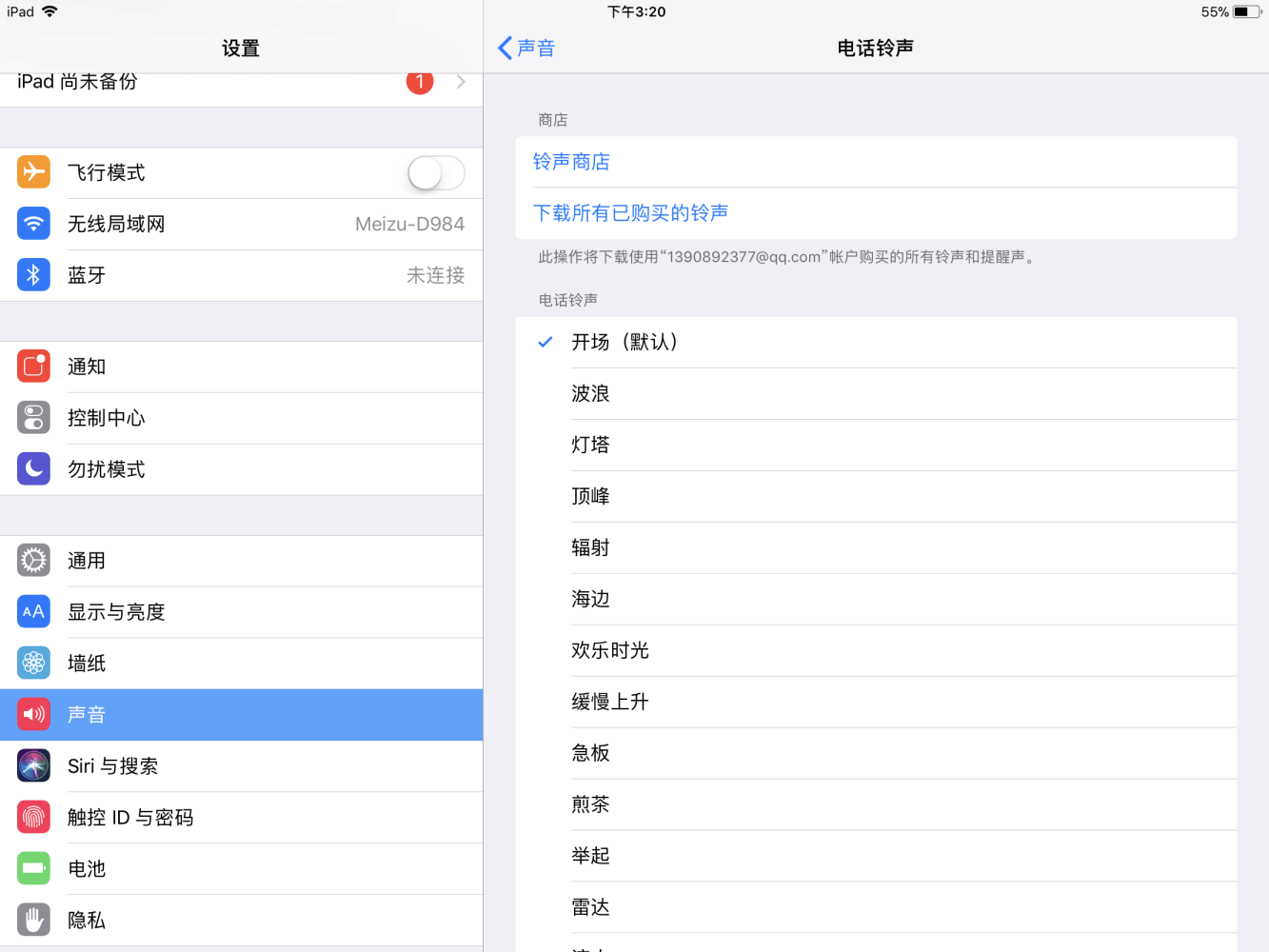Open the Touch ID fingerprint icon
This screenshot has width=1269, height=952.
33,818
